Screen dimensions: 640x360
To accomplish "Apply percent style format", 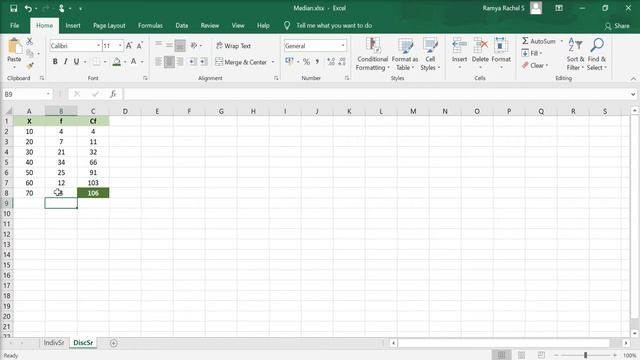I will click(307, 62).
